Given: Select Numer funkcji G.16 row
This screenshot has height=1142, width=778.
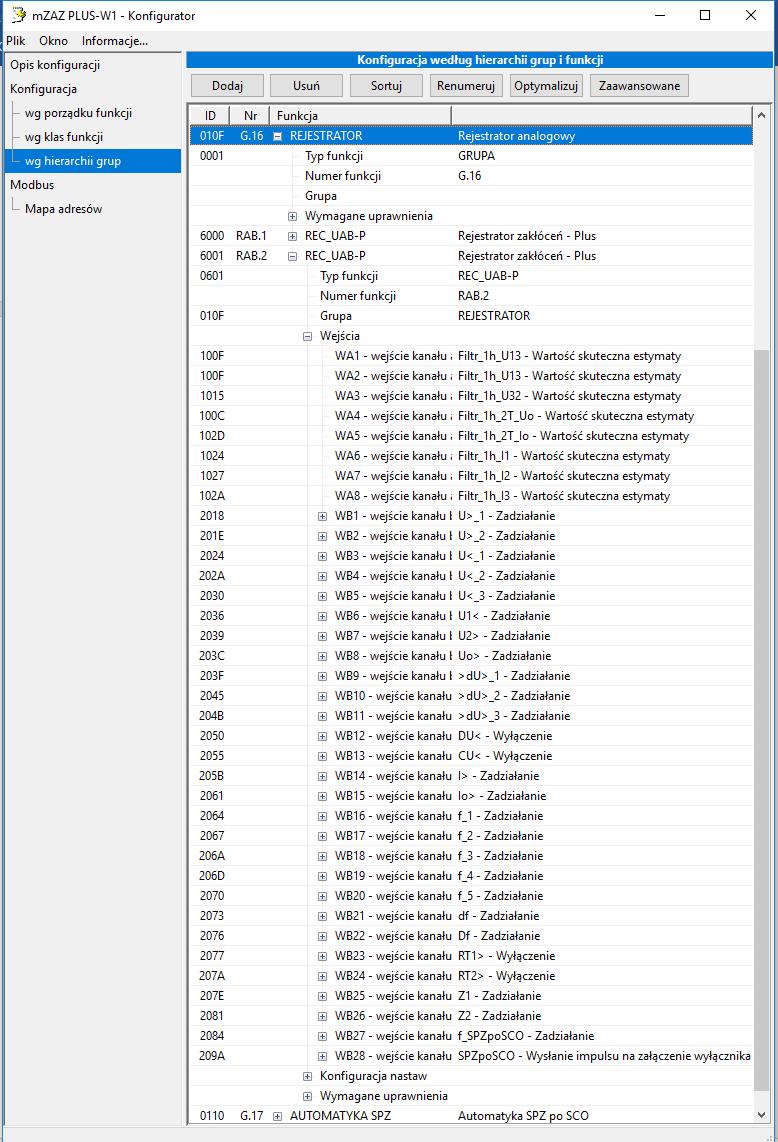Looking at the screenshot, I should click(471, 176).
